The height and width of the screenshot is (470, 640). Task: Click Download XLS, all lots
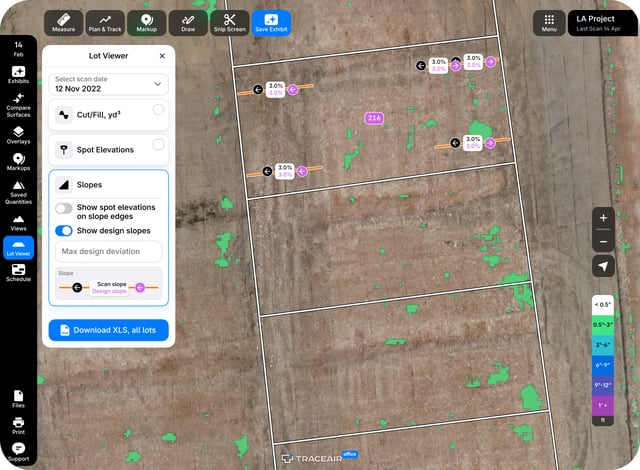click(109, 330)
